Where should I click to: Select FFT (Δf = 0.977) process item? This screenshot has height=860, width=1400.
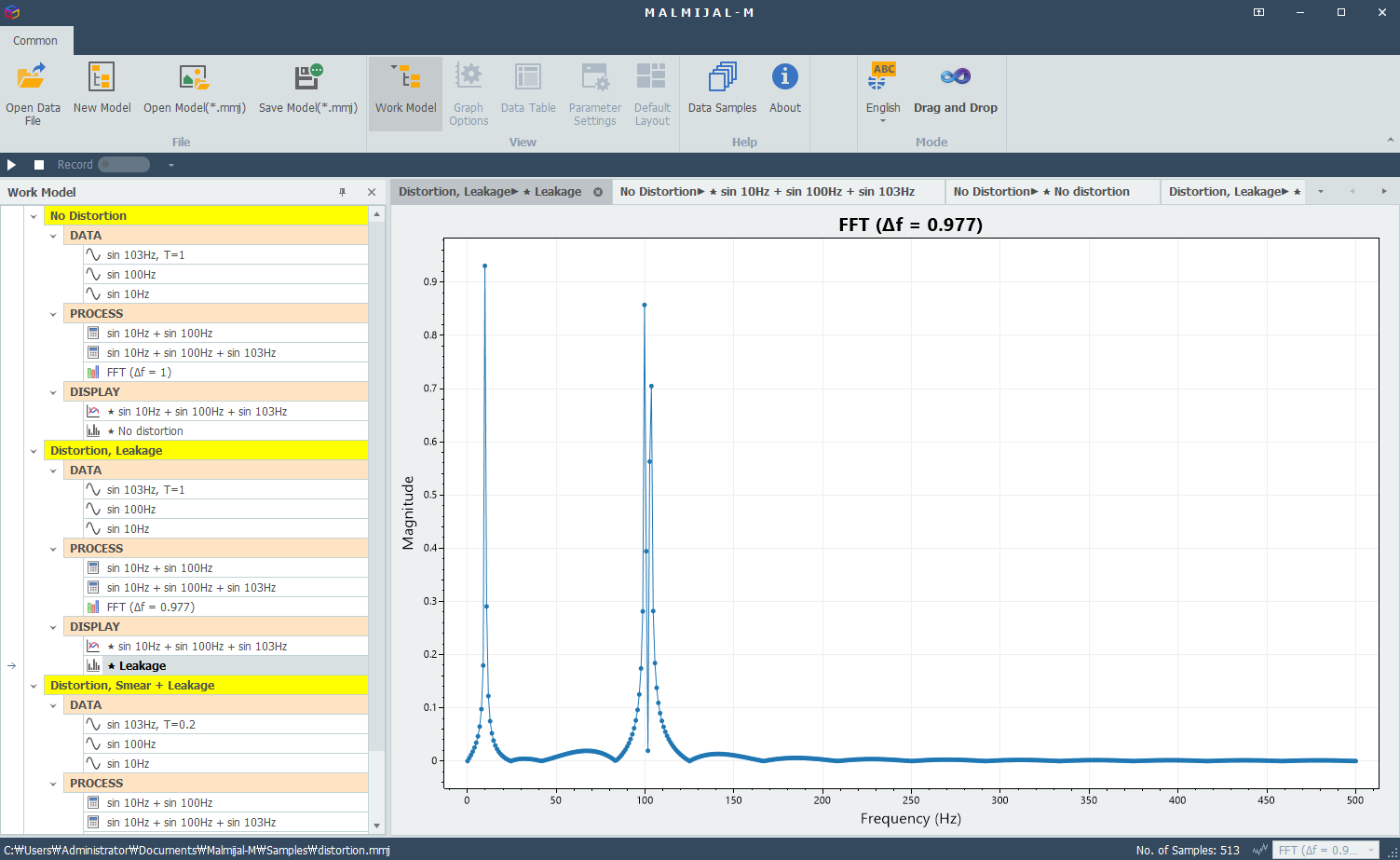[x=225, y=607]
